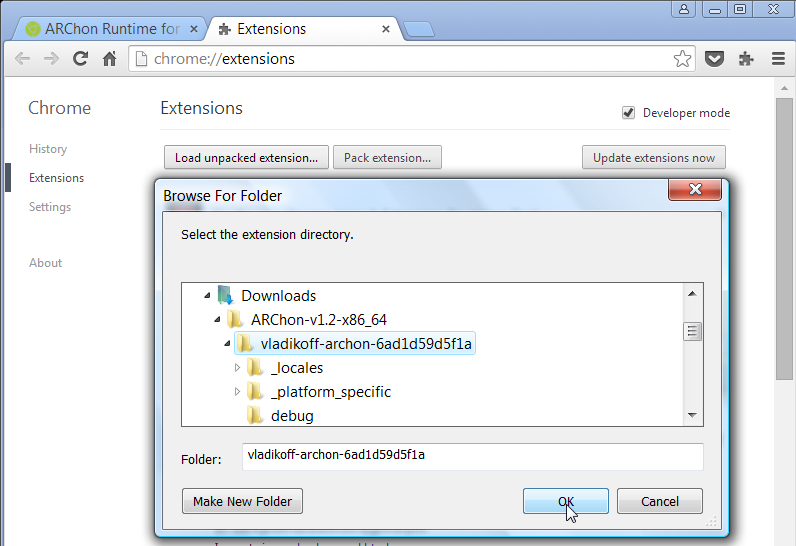Switch to the ARChon Runtime tab

point(107,29)
